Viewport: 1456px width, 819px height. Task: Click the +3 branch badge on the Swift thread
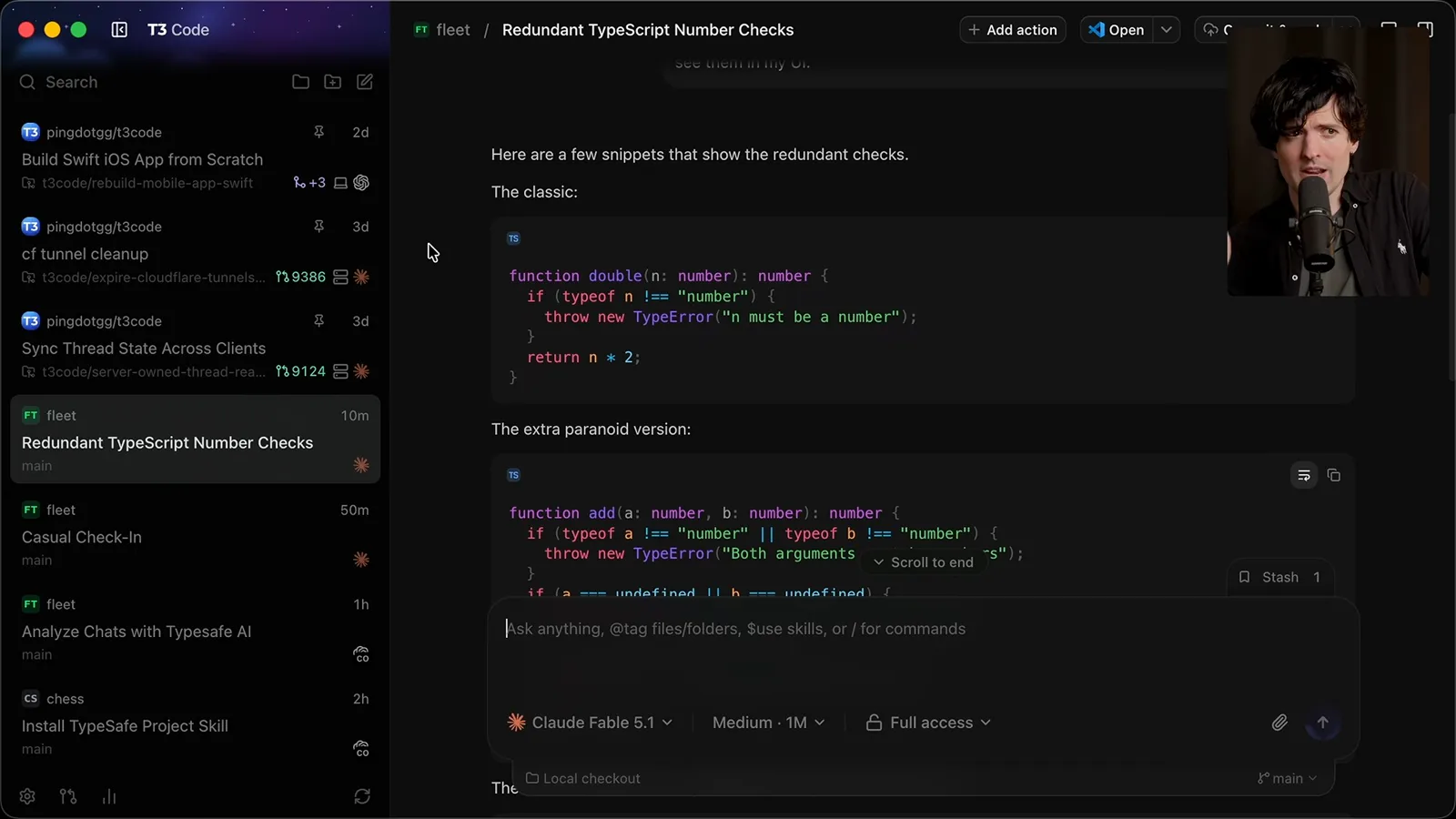tap(309, 183)
